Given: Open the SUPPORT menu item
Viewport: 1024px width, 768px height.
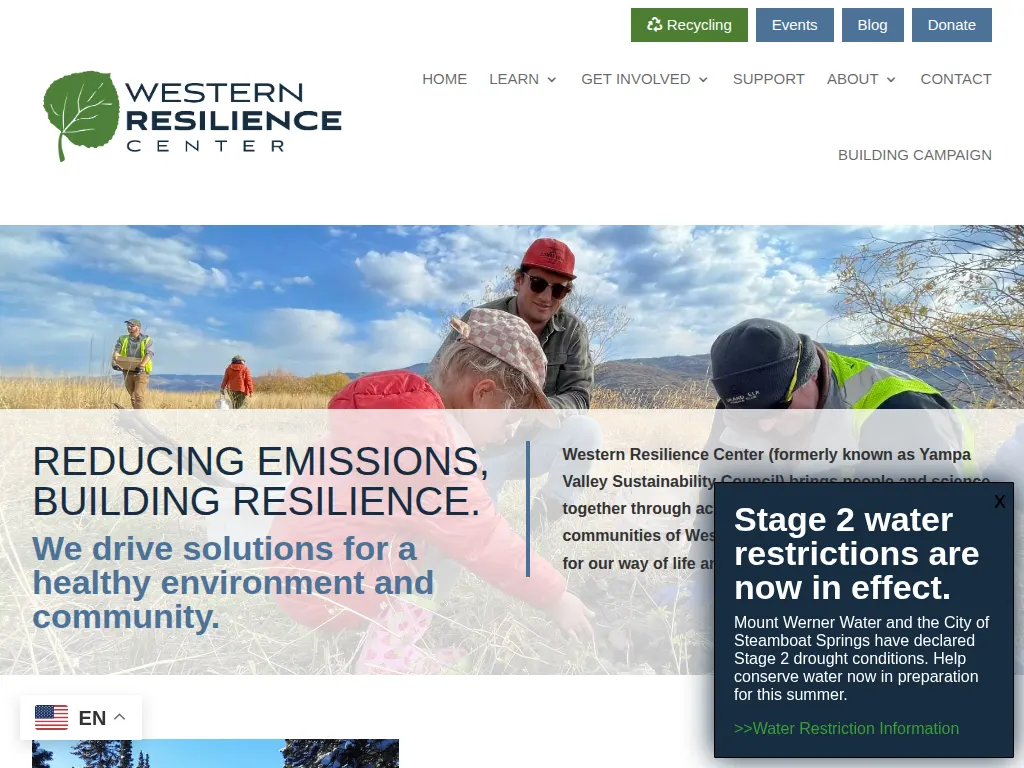Looking at the screenshot, I should pyautogui.click(x=768, y=79).
